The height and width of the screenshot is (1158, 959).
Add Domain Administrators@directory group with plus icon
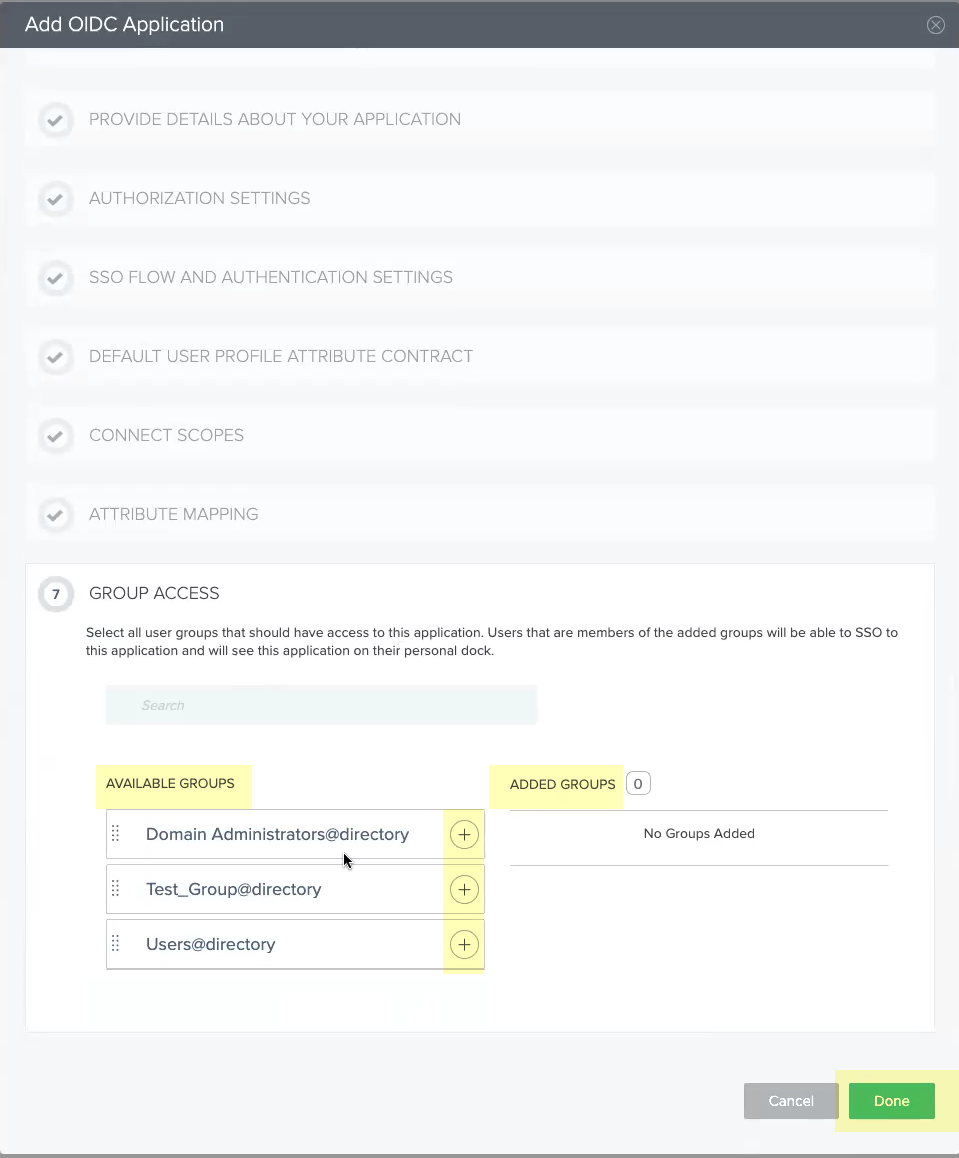click(464, 835)
